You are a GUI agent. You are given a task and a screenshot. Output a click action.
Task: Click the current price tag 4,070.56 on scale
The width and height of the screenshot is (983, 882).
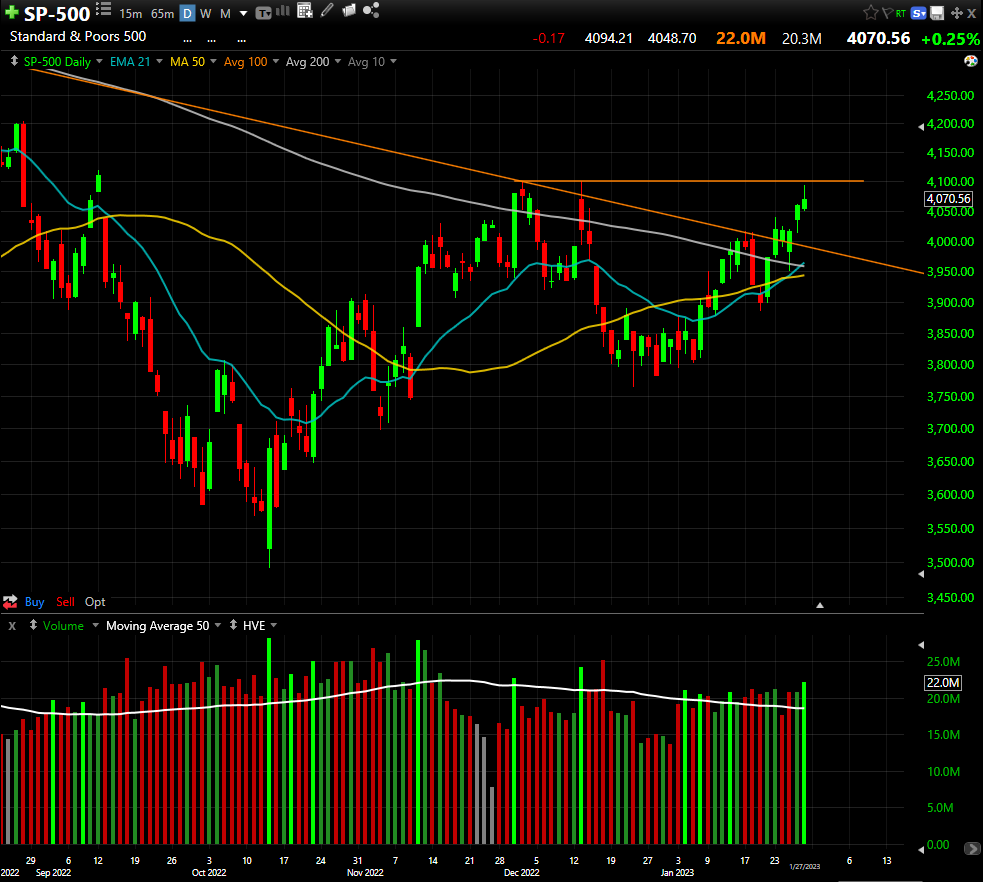(x=949, y=199)
